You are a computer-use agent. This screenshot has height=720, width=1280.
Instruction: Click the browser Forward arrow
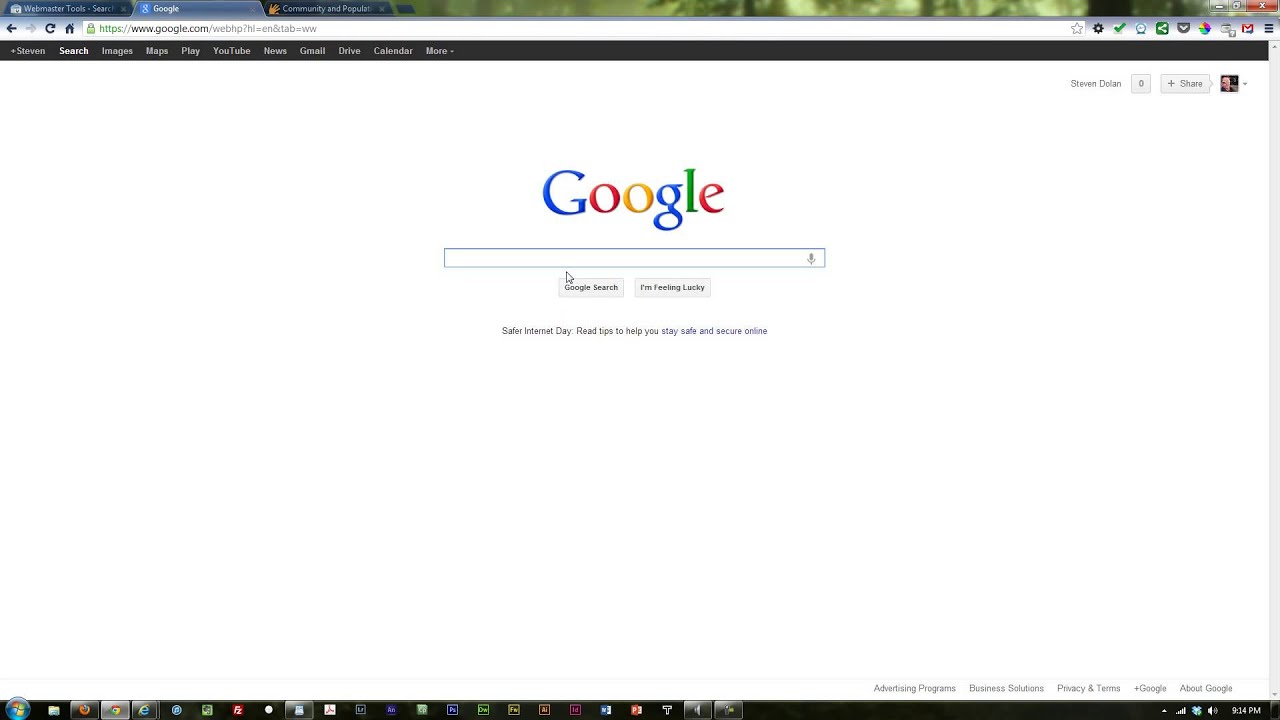[30, 29]
